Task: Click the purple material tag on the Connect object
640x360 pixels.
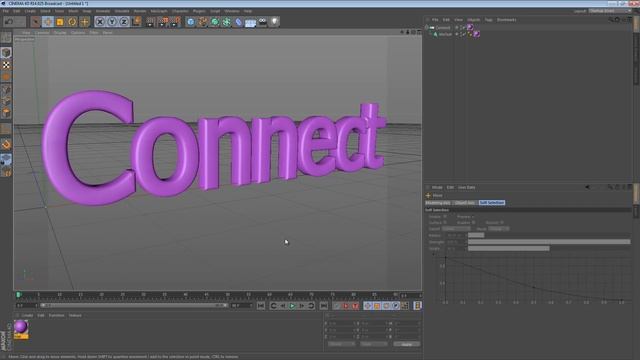Action: point(470,27)
